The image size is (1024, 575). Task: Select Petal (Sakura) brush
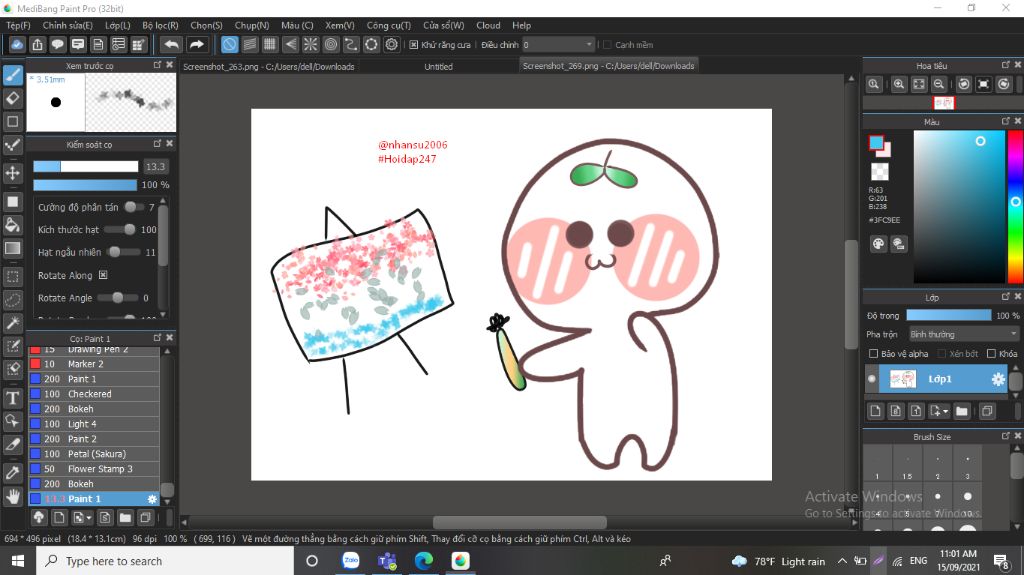pos(94,454)
